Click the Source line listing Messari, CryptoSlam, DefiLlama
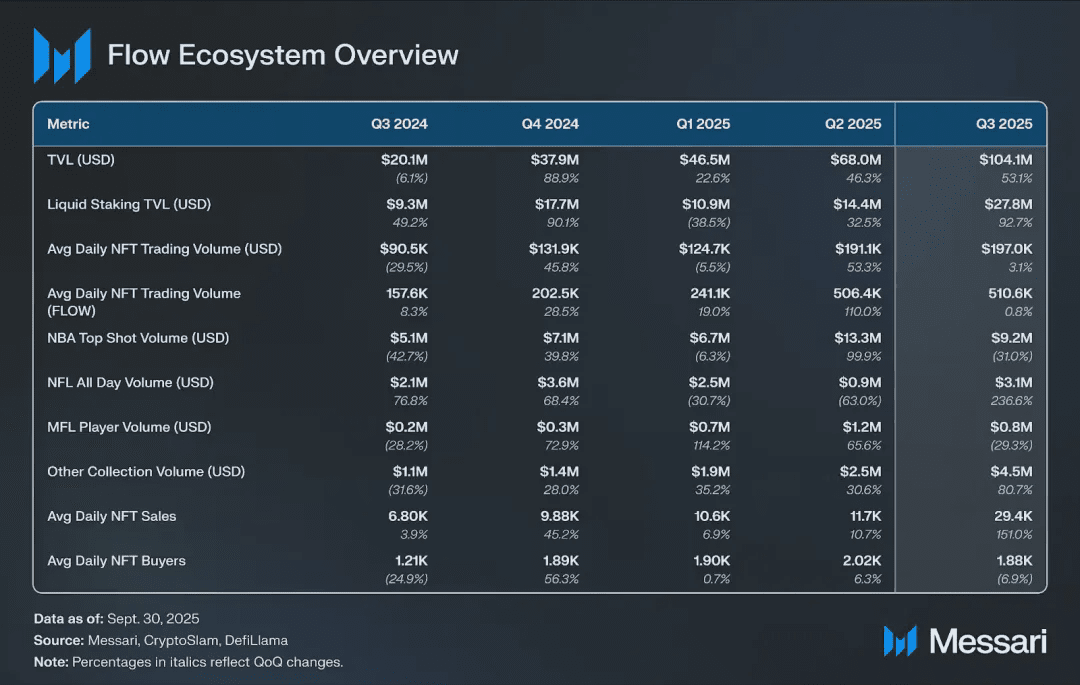This screenshot has width=1080, height=685. pos(167,640)
